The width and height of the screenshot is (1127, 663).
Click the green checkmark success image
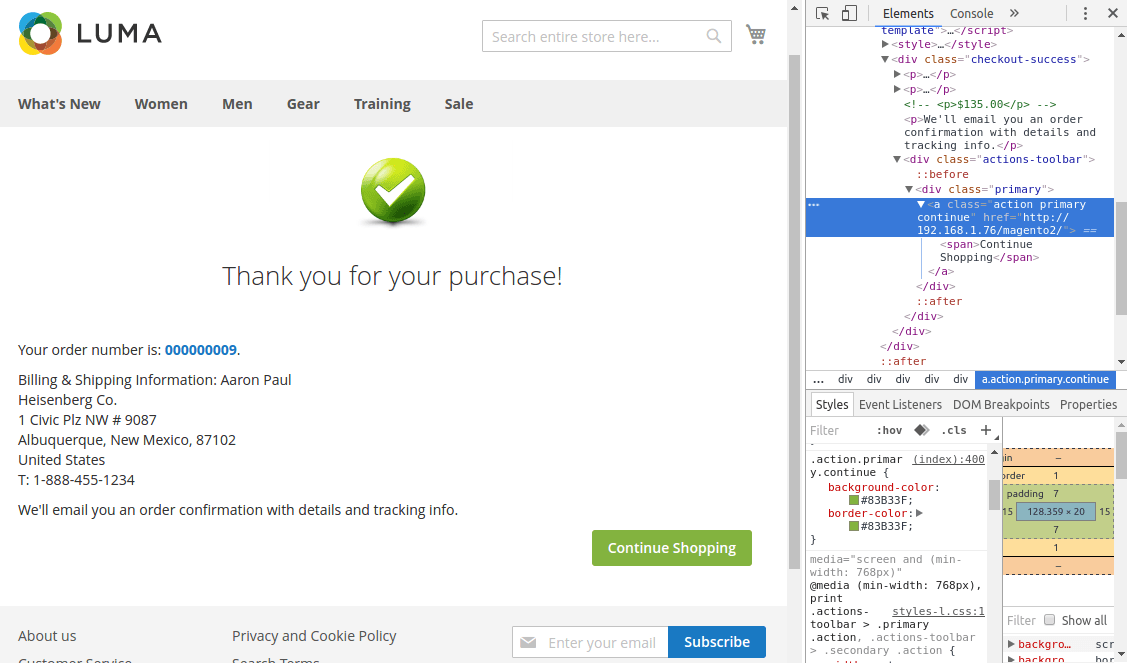(x=392, y=191)
